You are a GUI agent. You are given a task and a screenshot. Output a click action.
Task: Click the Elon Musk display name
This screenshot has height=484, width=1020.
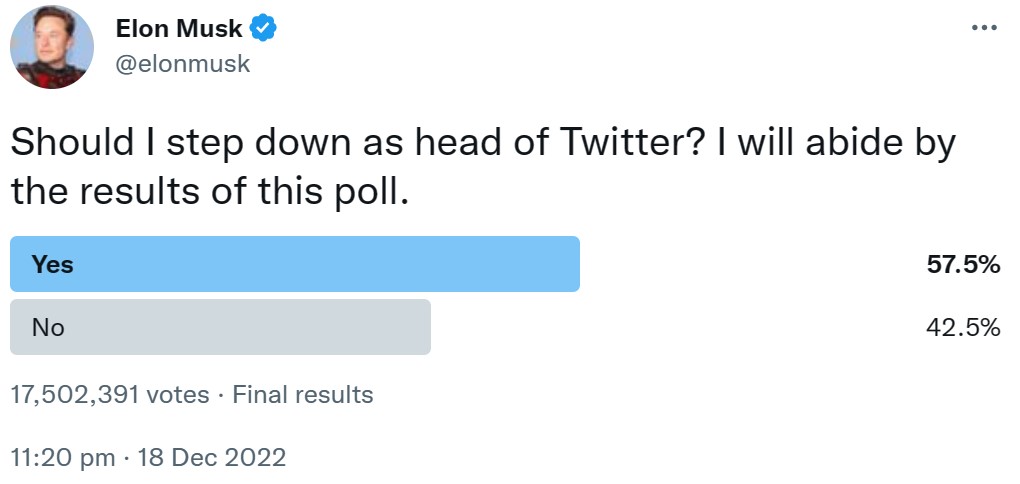tap(179, 29)
